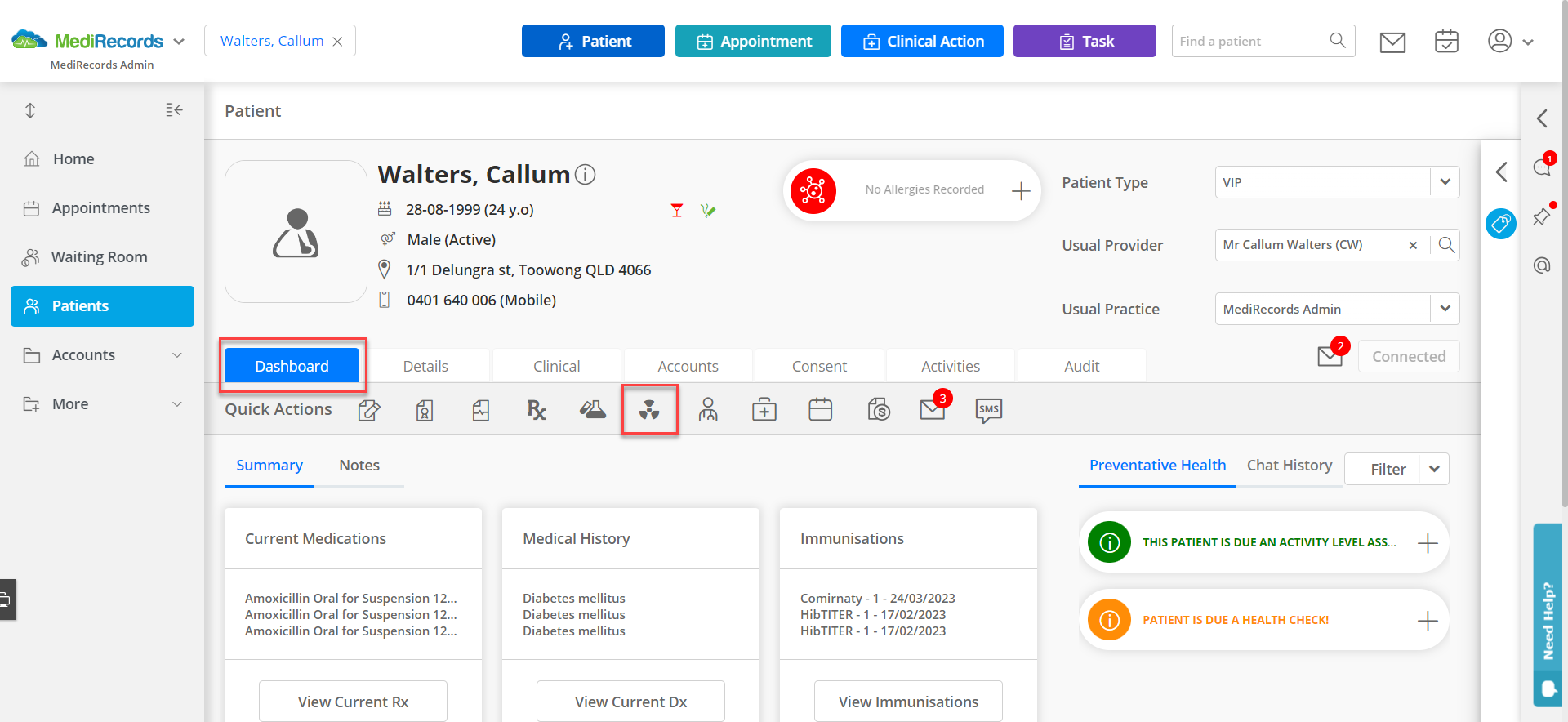The height and width of the screenshot is (722, 1568).
Task: Click View Current Rx button
Action: 353,702
